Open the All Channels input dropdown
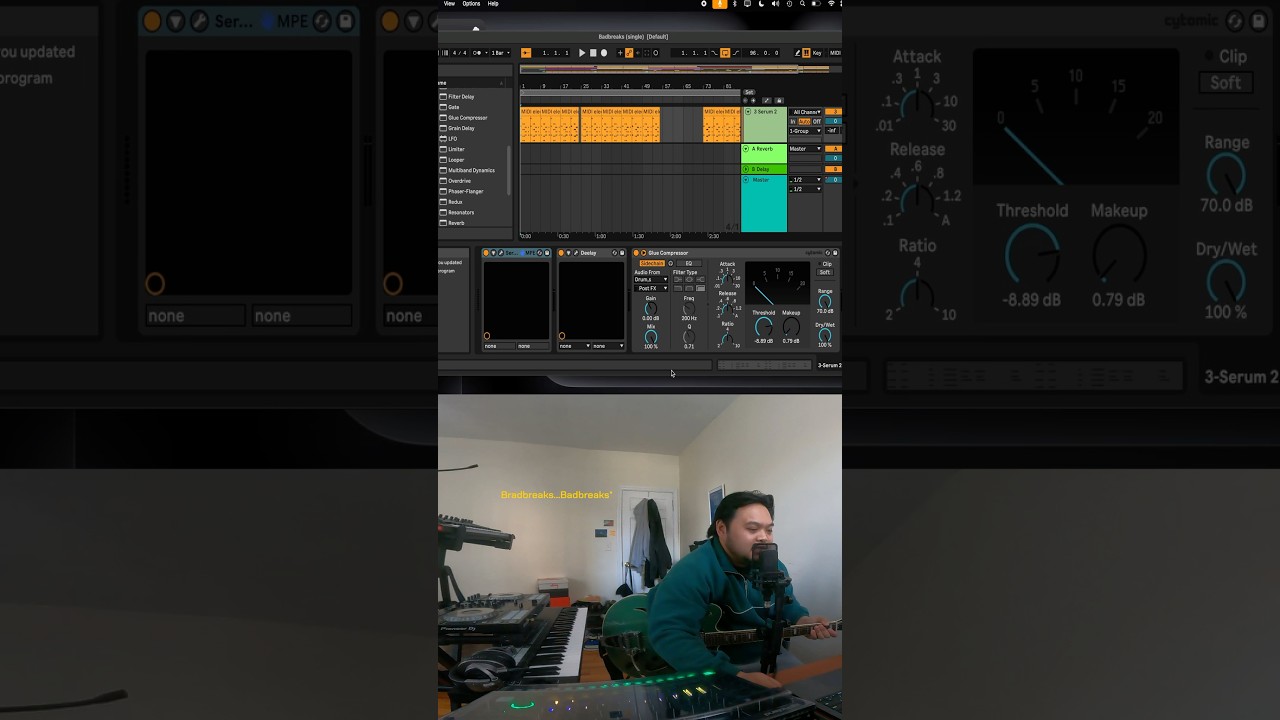Screen dimensions: 1280x720 [805, 112]
